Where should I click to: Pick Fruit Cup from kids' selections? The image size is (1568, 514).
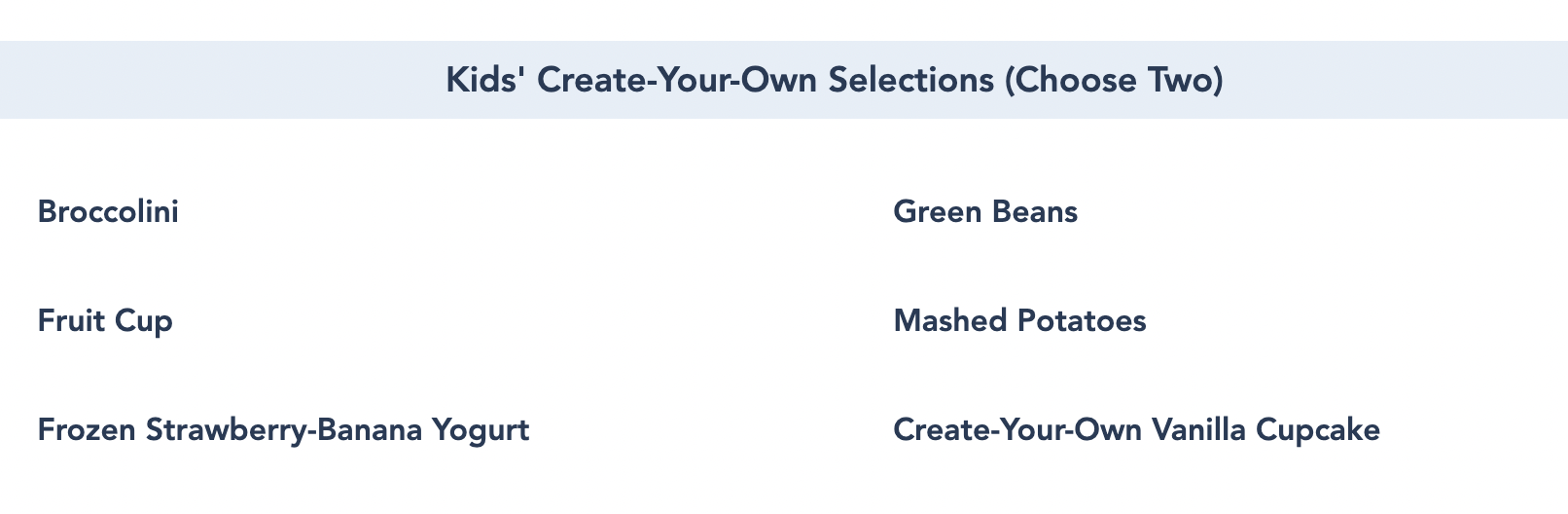[105, 320]
